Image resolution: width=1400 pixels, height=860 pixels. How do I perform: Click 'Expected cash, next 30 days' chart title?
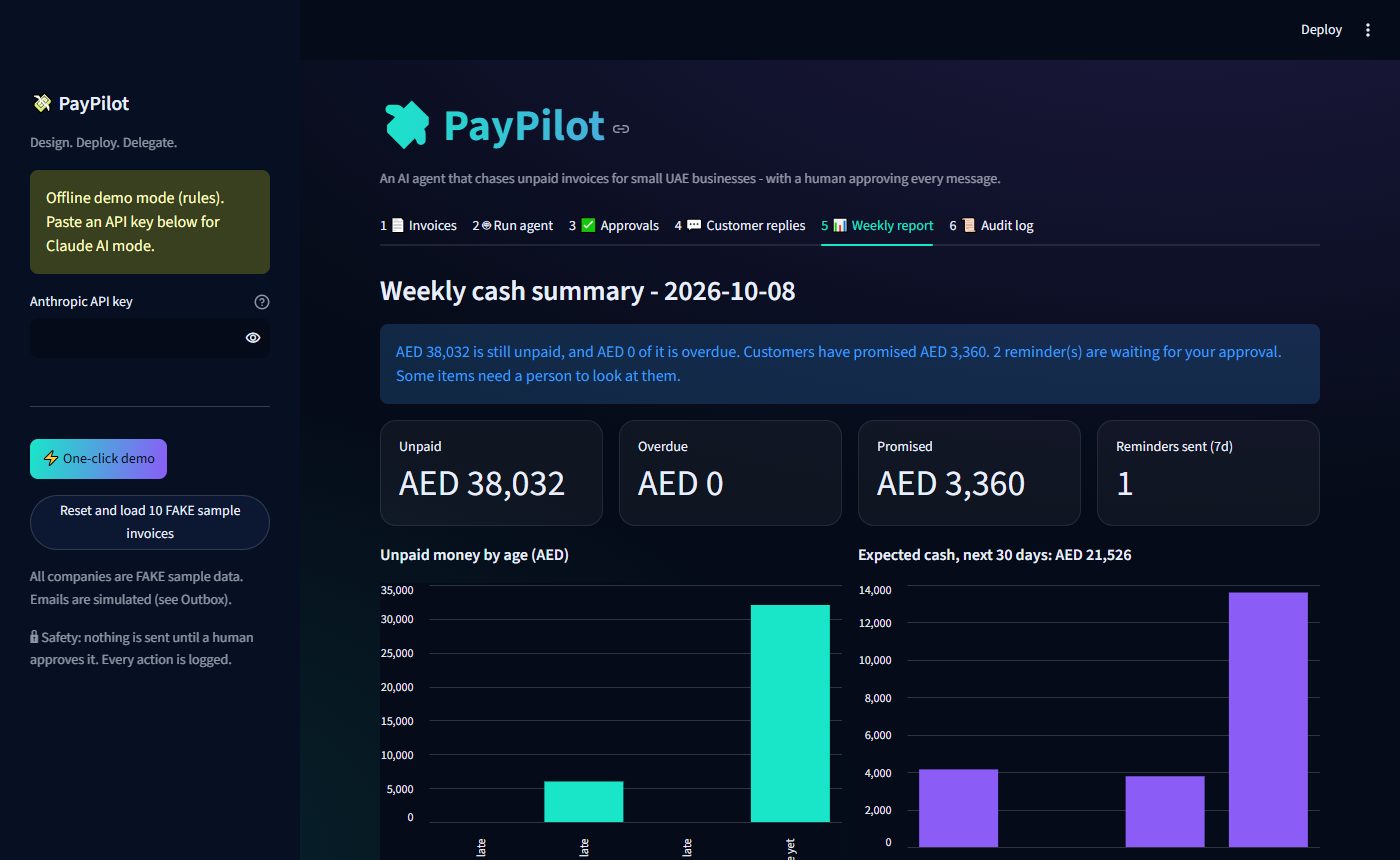(x=994, y=555)
